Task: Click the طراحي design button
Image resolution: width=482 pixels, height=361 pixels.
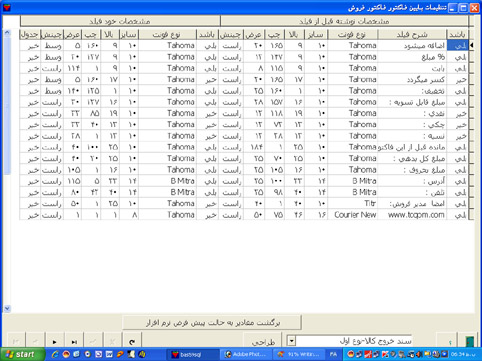Action: coord(263,342)
